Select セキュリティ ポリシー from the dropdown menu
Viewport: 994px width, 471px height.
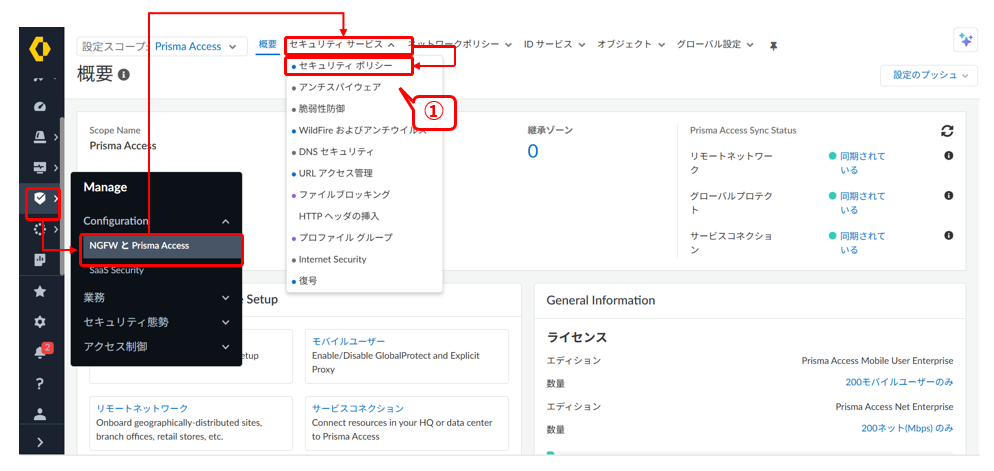[x=349, y=66]
